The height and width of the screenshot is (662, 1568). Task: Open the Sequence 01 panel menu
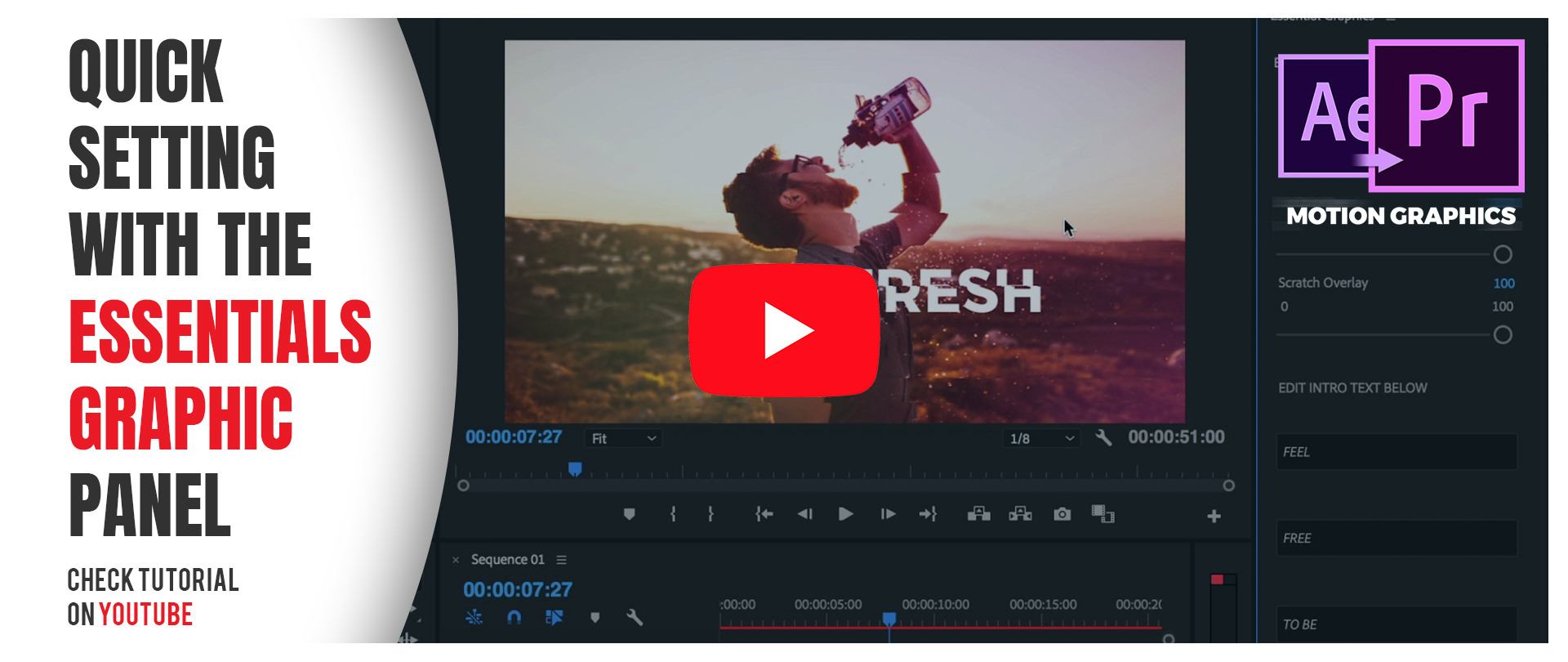coord(561,560)
